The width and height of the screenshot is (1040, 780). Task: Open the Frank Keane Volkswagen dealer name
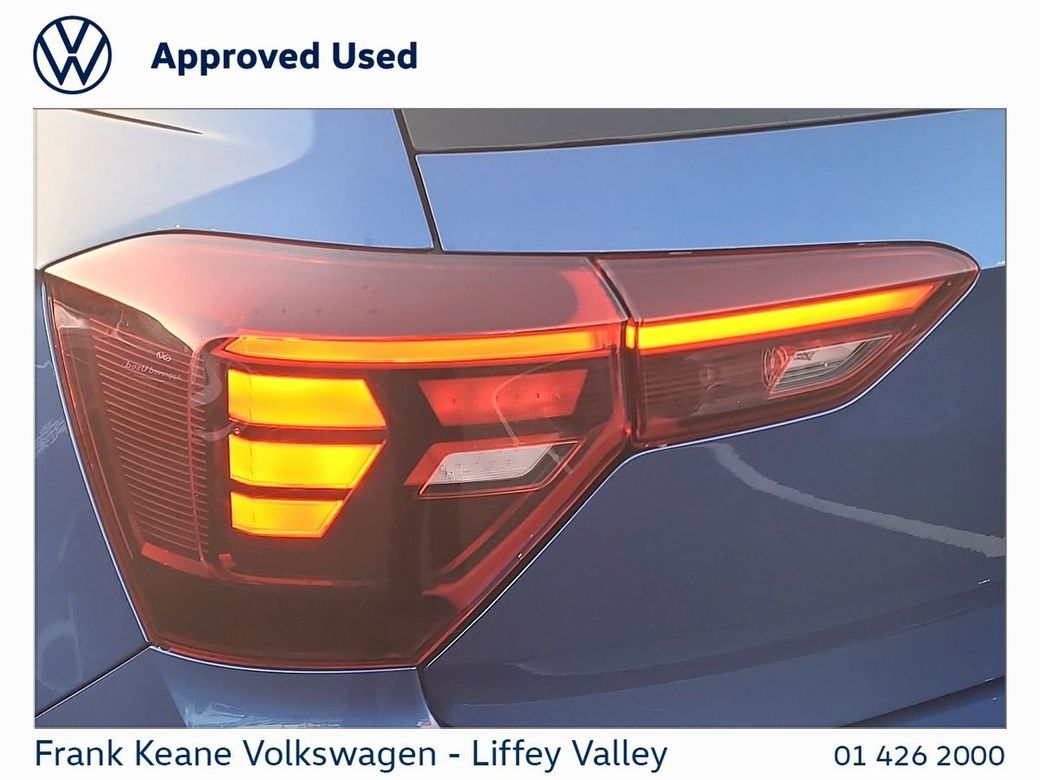[x=235, y=754]
